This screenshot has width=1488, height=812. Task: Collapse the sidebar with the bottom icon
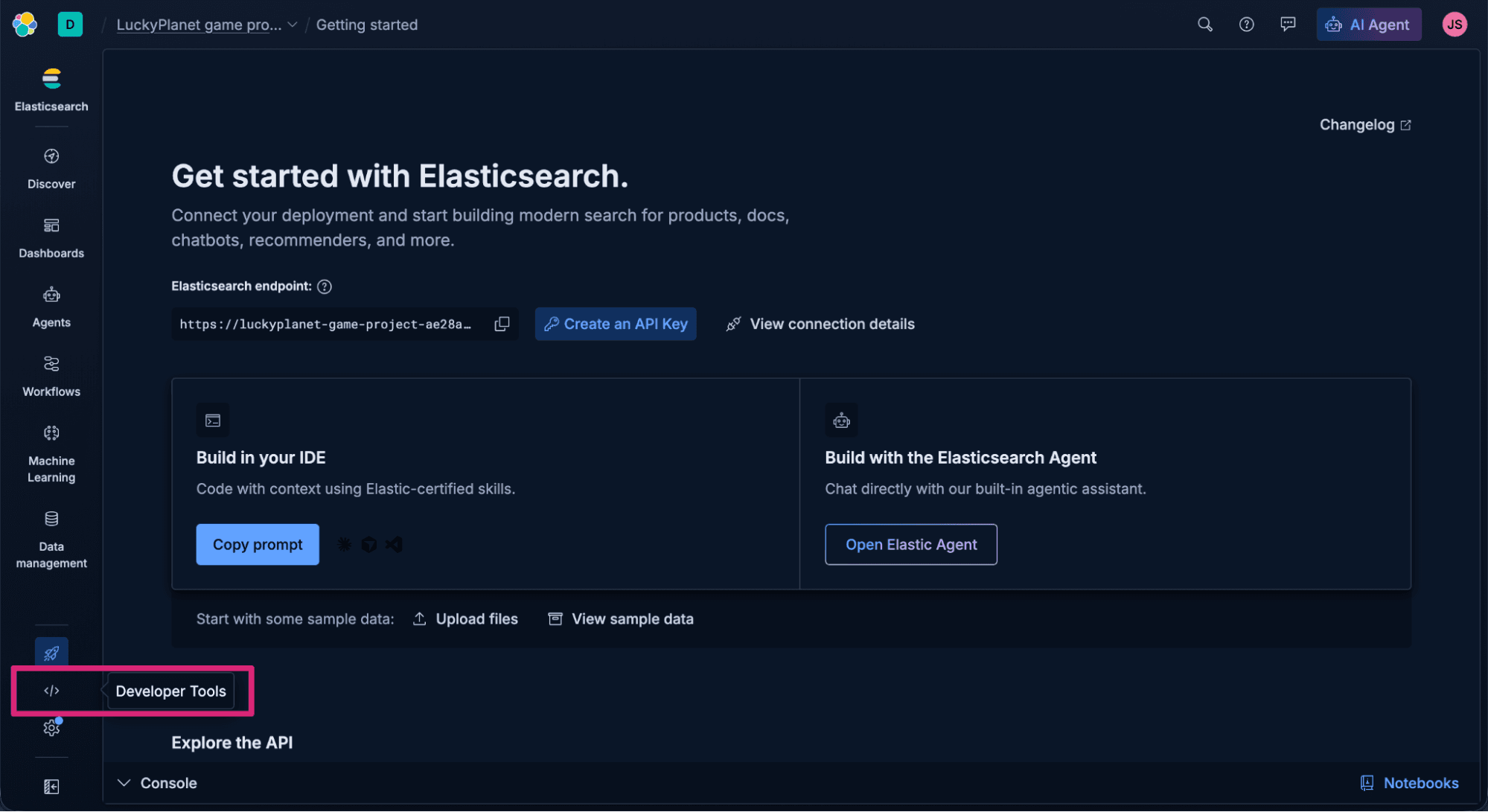[51, 787]
